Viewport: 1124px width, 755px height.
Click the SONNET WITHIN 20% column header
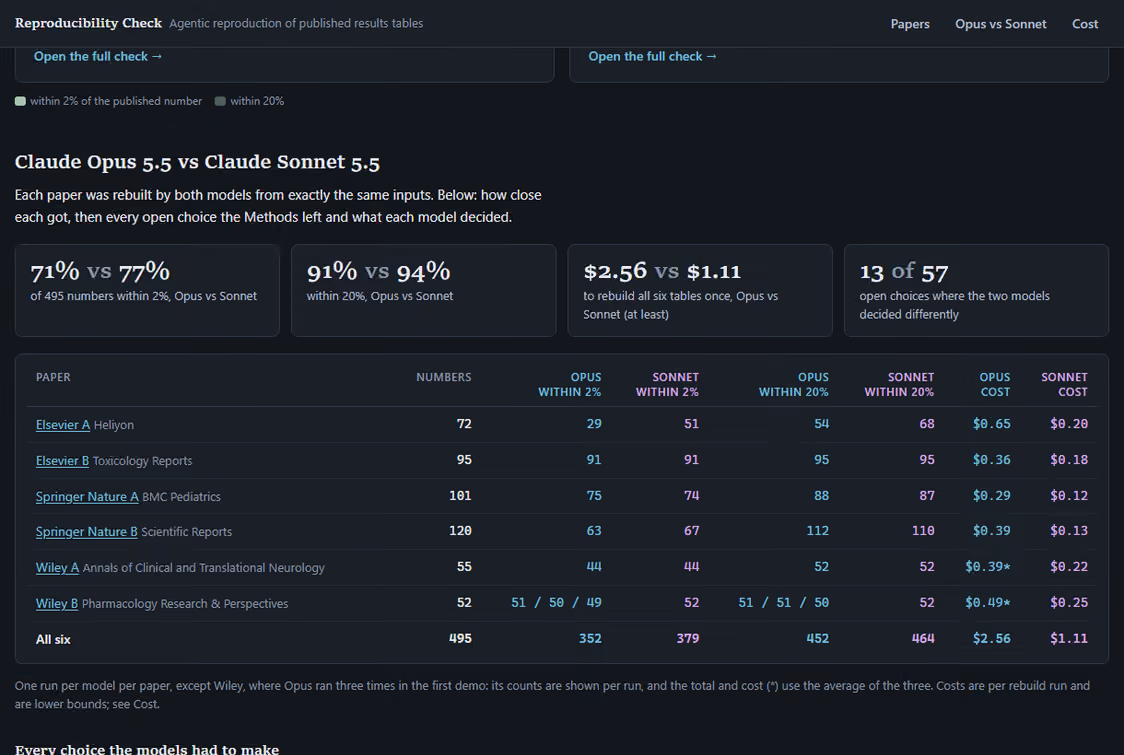tap(899, 384)
